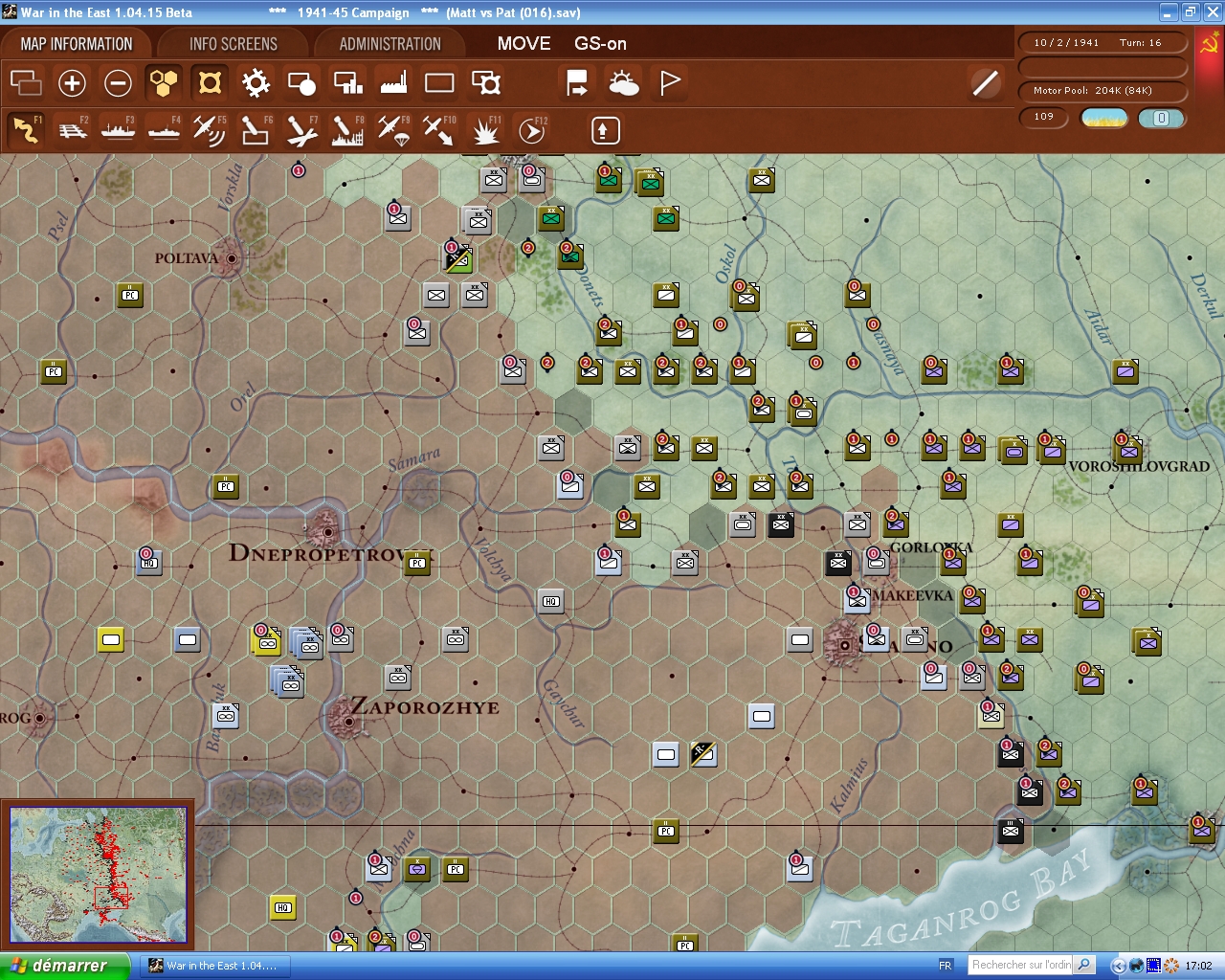This screenshot has height=980, width=1225.
Task: Click the rectangle-with-circle map icon
Action: (x=301, y=83)
